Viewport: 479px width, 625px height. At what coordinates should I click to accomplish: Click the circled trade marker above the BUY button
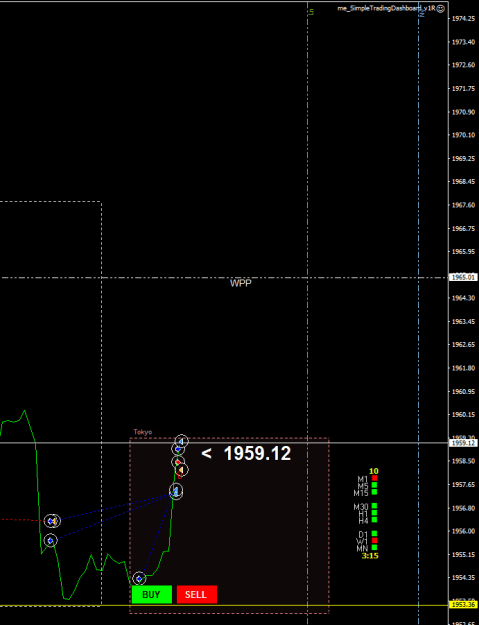point(139,578)
